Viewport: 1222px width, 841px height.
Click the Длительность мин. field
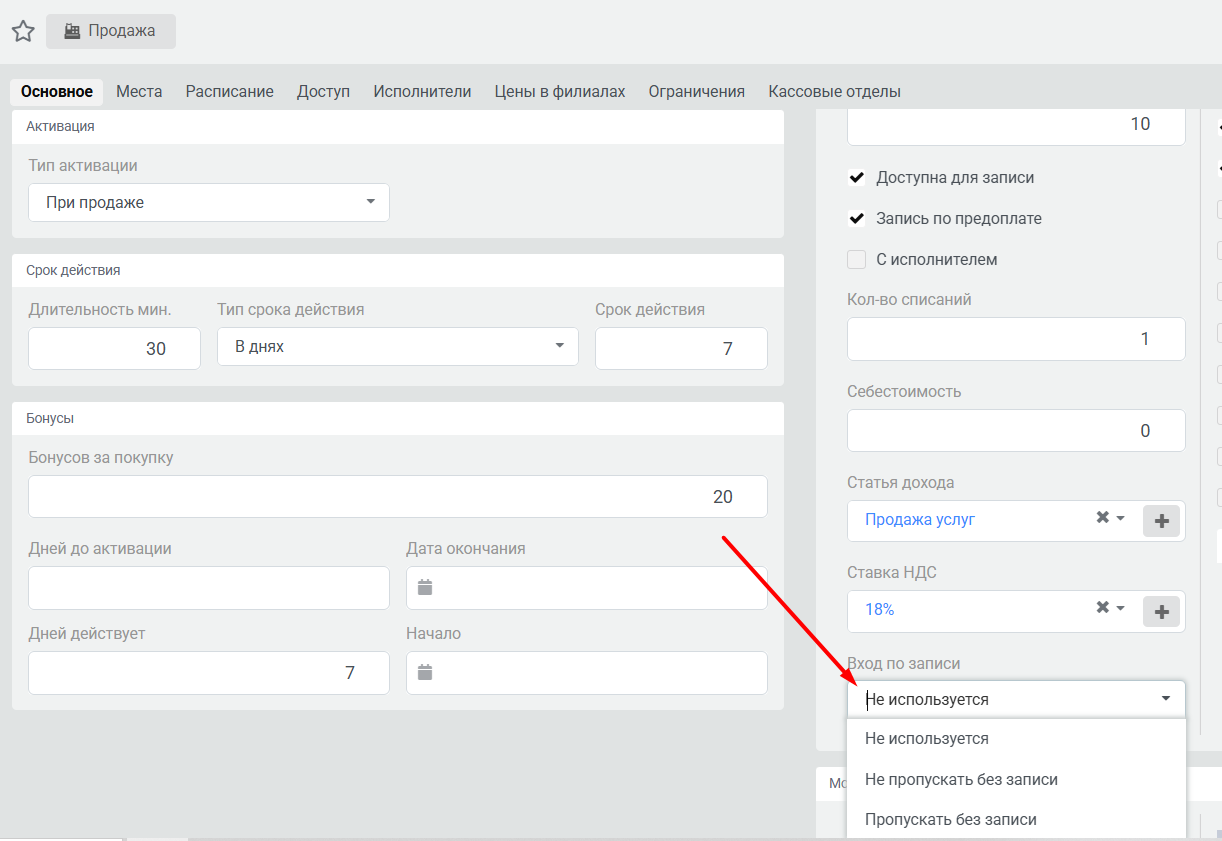click(x=115, y=349)
